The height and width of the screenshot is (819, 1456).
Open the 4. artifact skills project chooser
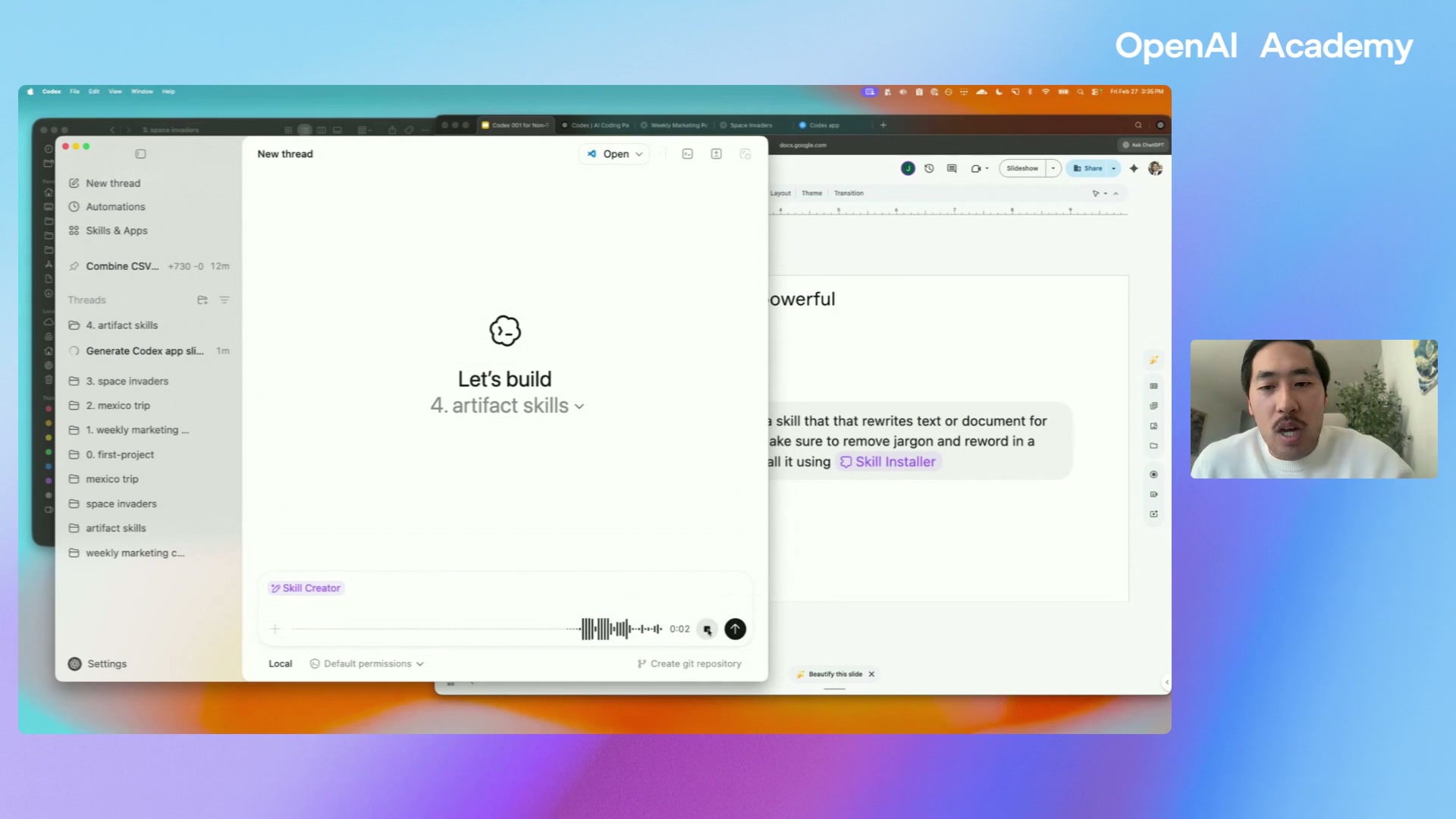[x=507, y=406]
